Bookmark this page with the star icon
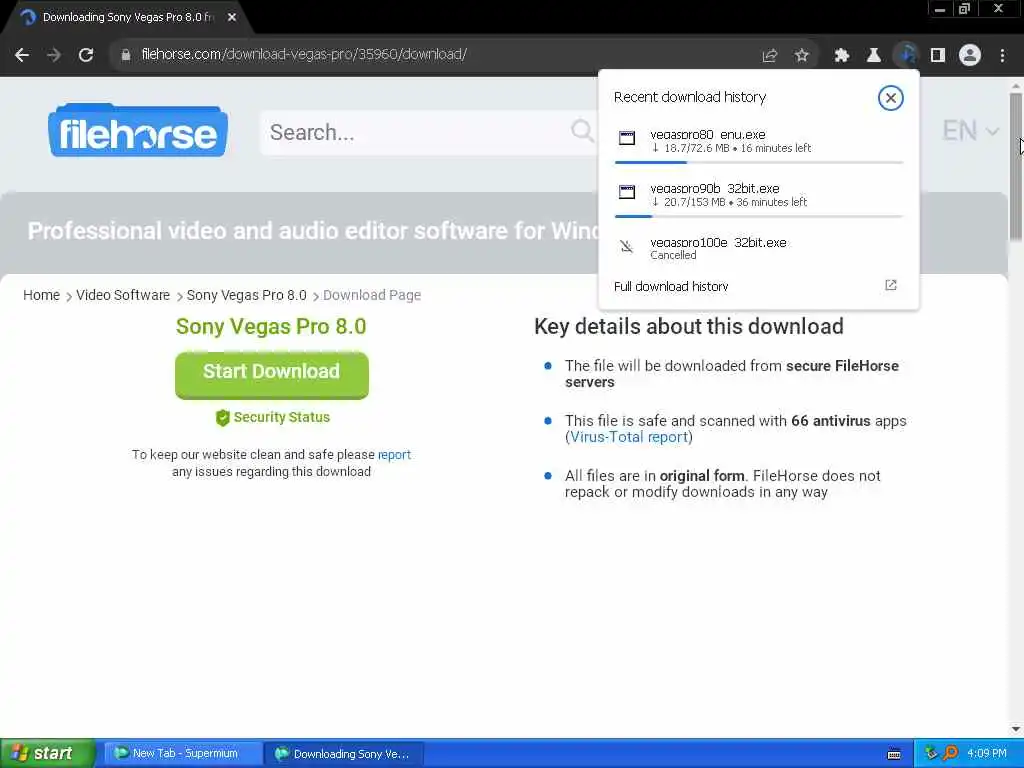The image size is (1024, 768). (802, 56)
